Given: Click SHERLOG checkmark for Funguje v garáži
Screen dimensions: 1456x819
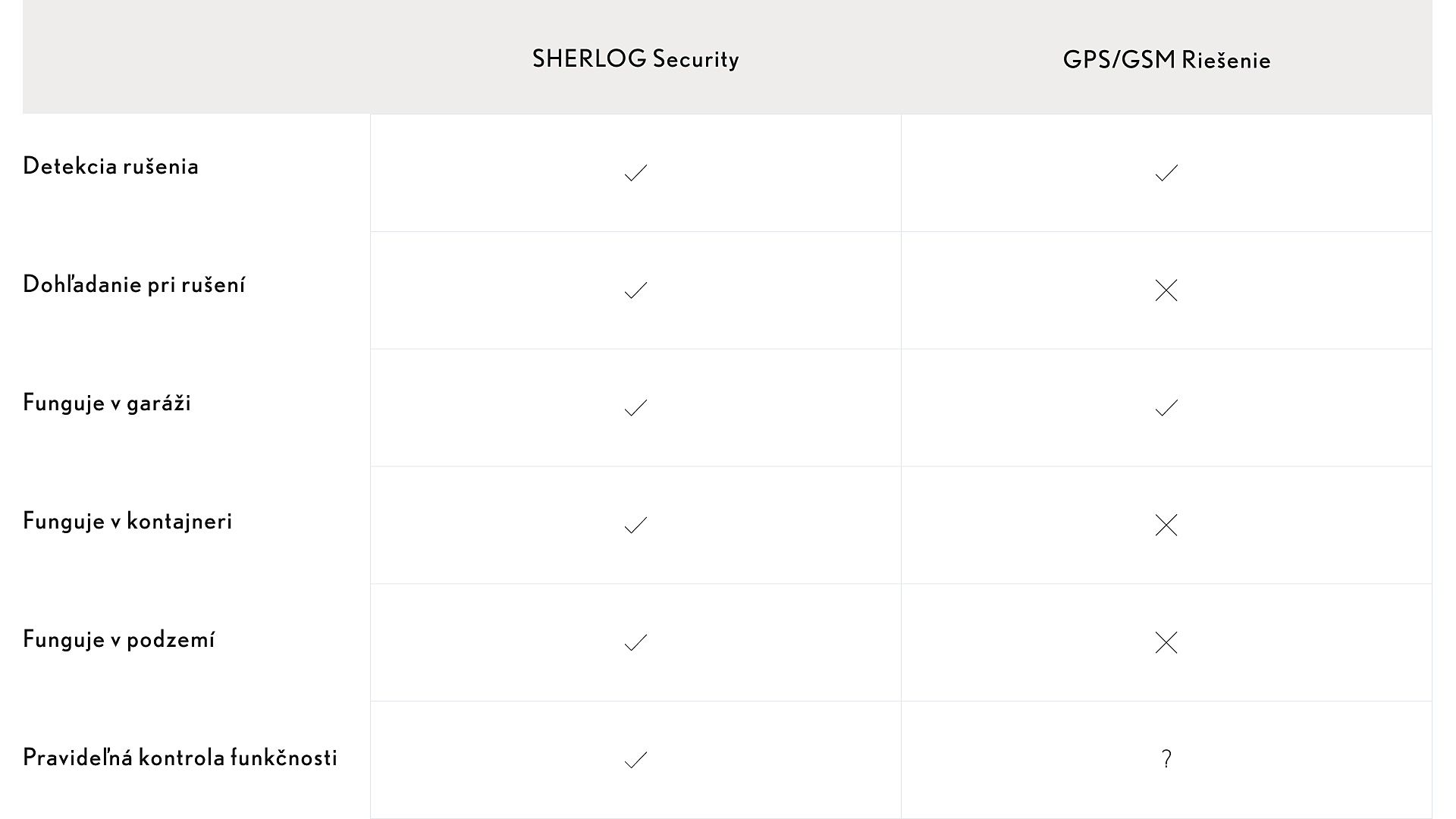Looking at the screenshot, I should tap(635, 408).
